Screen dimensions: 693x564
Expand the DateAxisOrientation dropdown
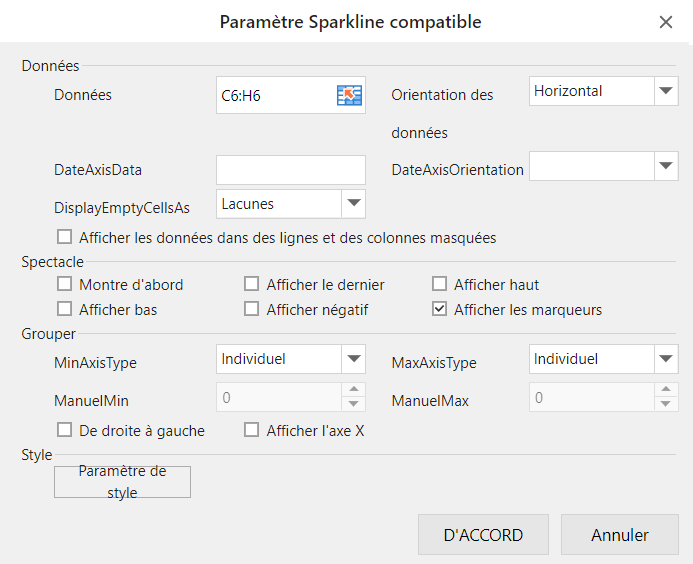pos(667,166)
